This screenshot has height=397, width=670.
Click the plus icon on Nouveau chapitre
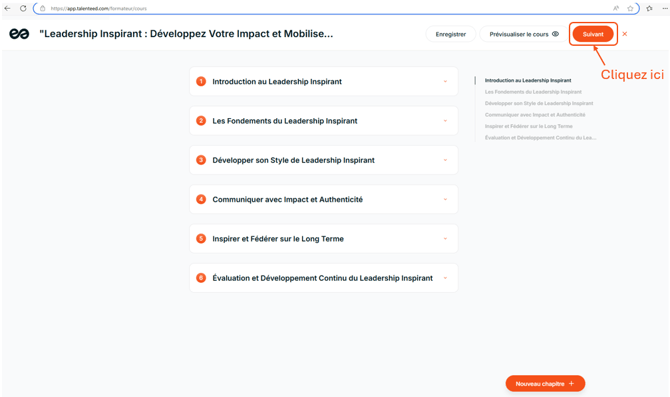point(571,383)
